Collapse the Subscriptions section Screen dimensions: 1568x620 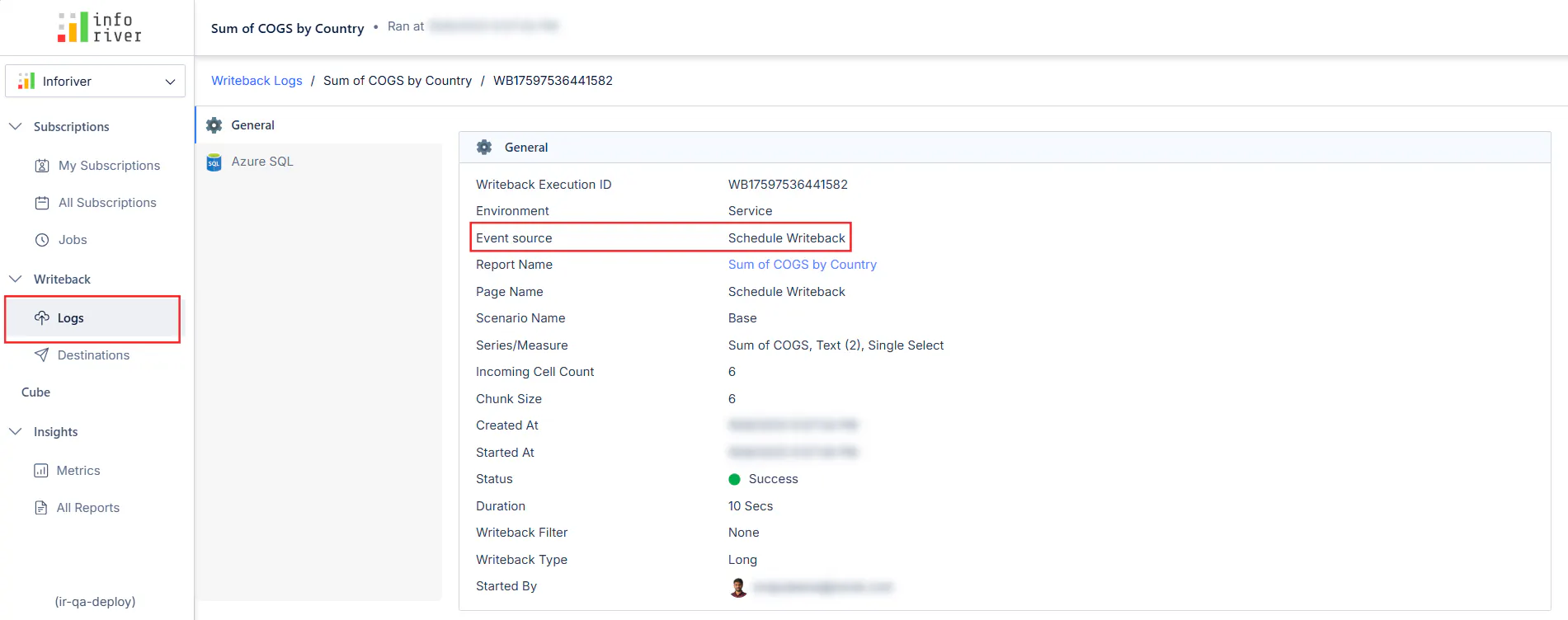coord(16,126)
